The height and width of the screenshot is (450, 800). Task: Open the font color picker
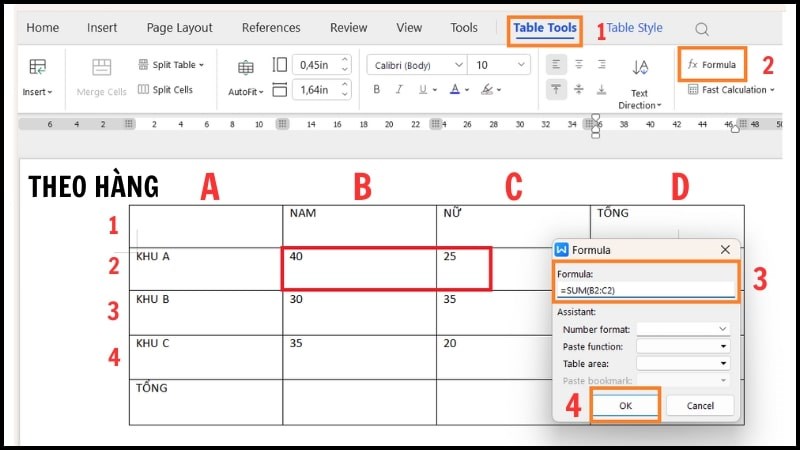(454, 90)
